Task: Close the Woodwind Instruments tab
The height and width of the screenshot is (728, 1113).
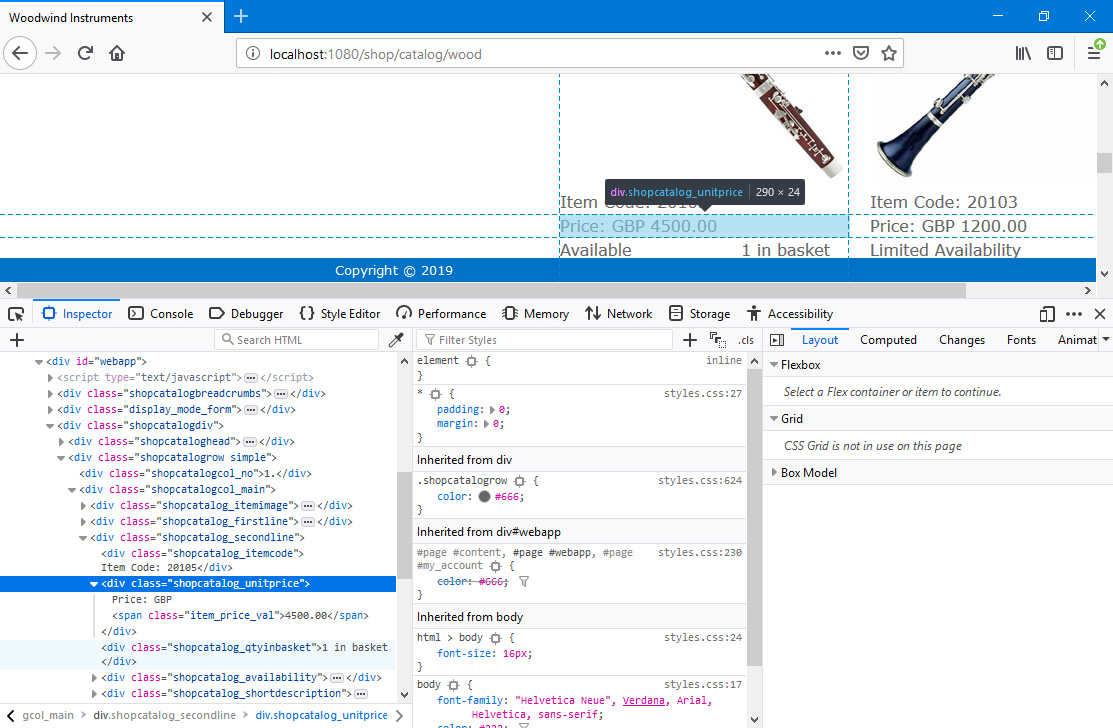Action: tap(207, 17)
